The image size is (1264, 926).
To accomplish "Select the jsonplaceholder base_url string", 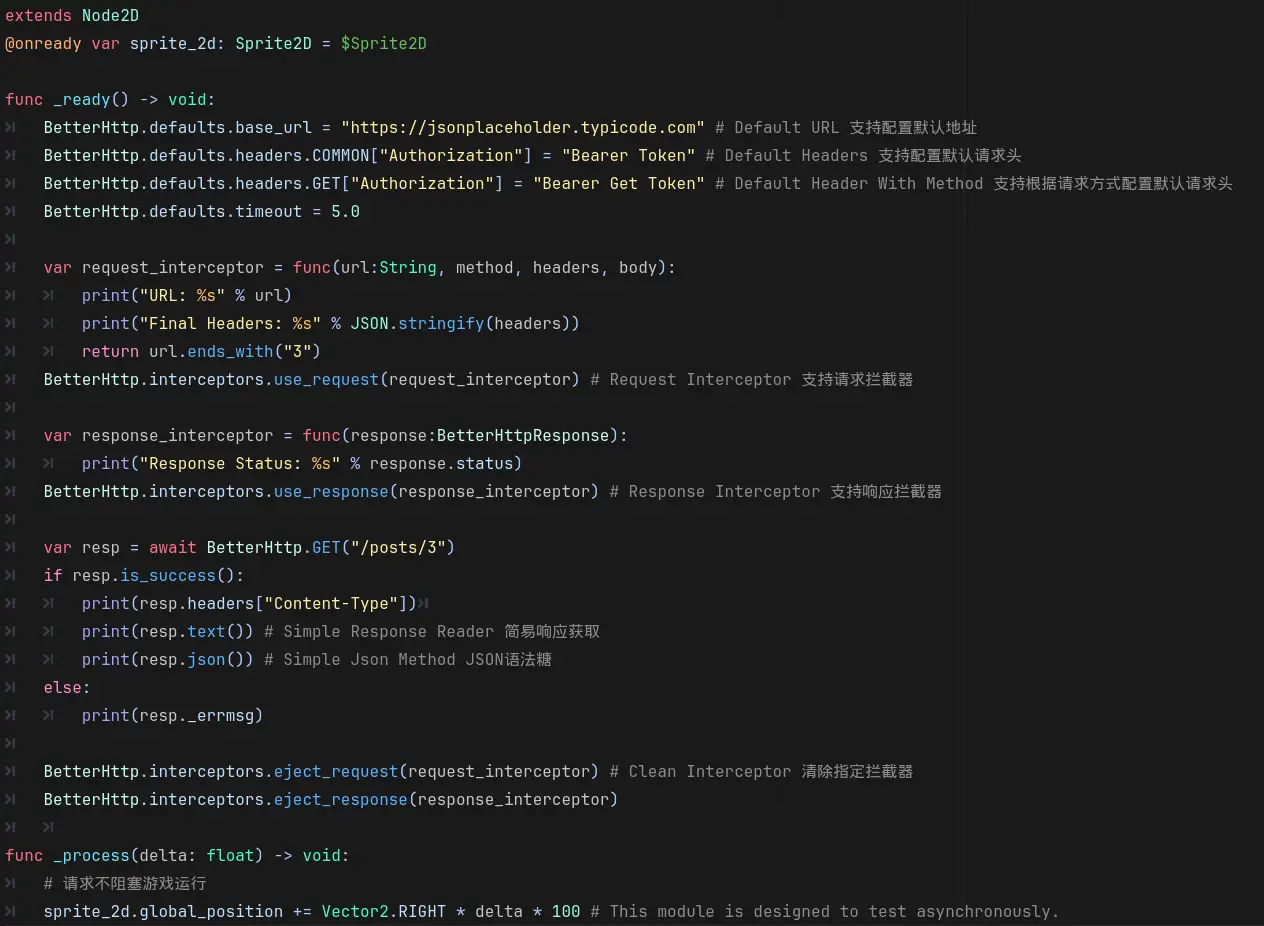I will 522,127.
